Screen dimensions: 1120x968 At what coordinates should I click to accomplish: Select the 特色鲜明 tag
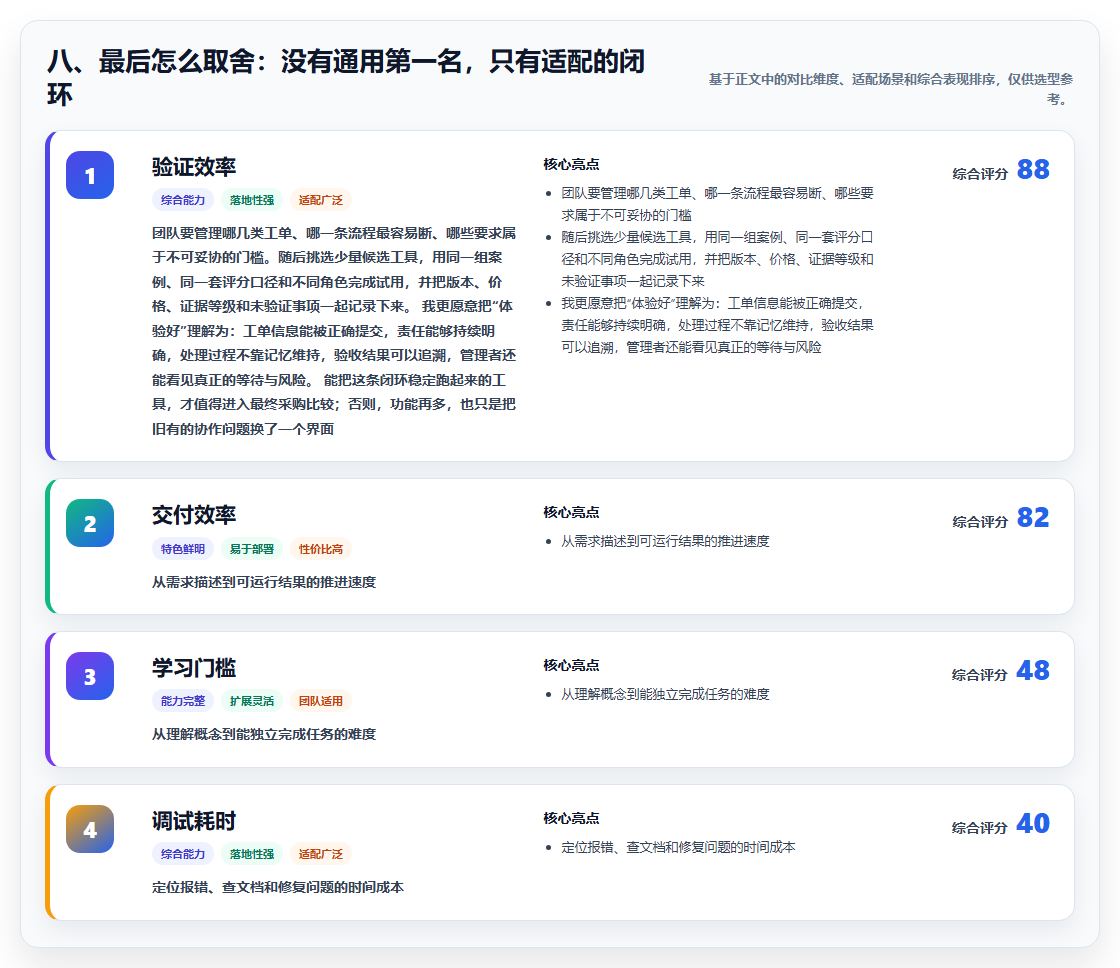click(183, 549)
